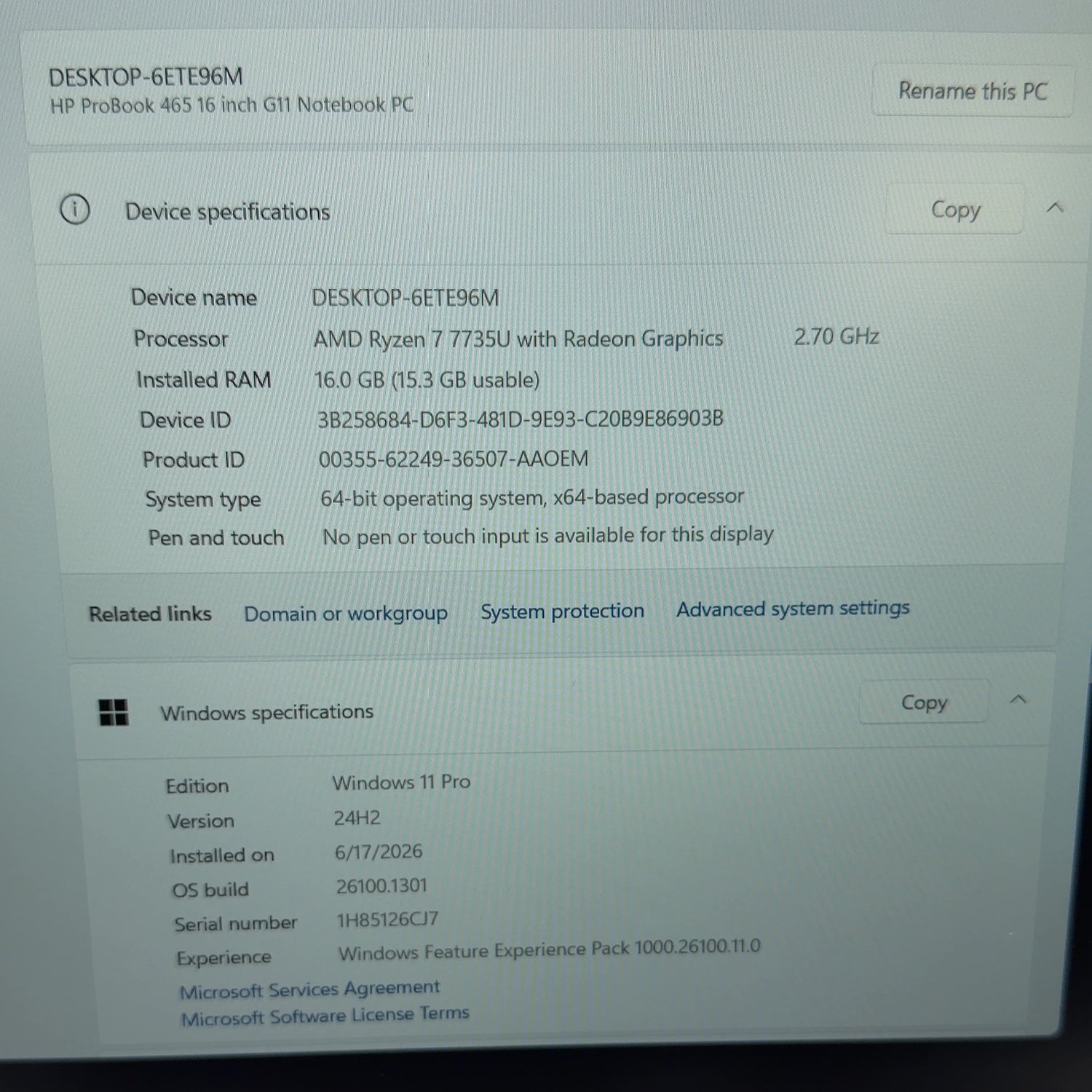Click the Windows logo icon

pos(113,713)
